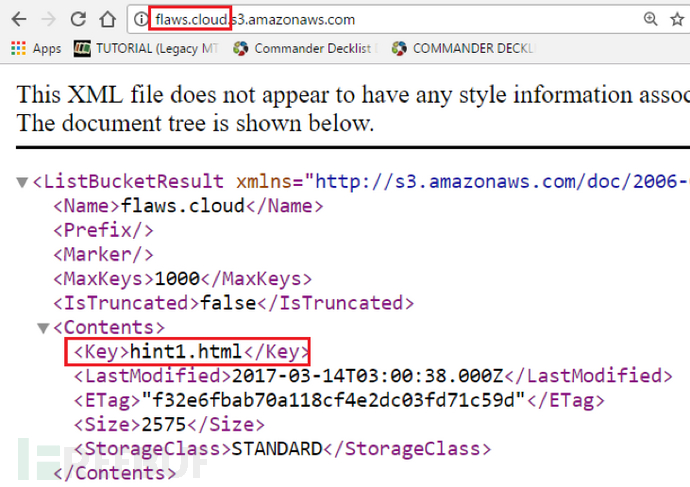690x487 pixels.
Task: Select the IsTruncated value false
Action: 228,303
